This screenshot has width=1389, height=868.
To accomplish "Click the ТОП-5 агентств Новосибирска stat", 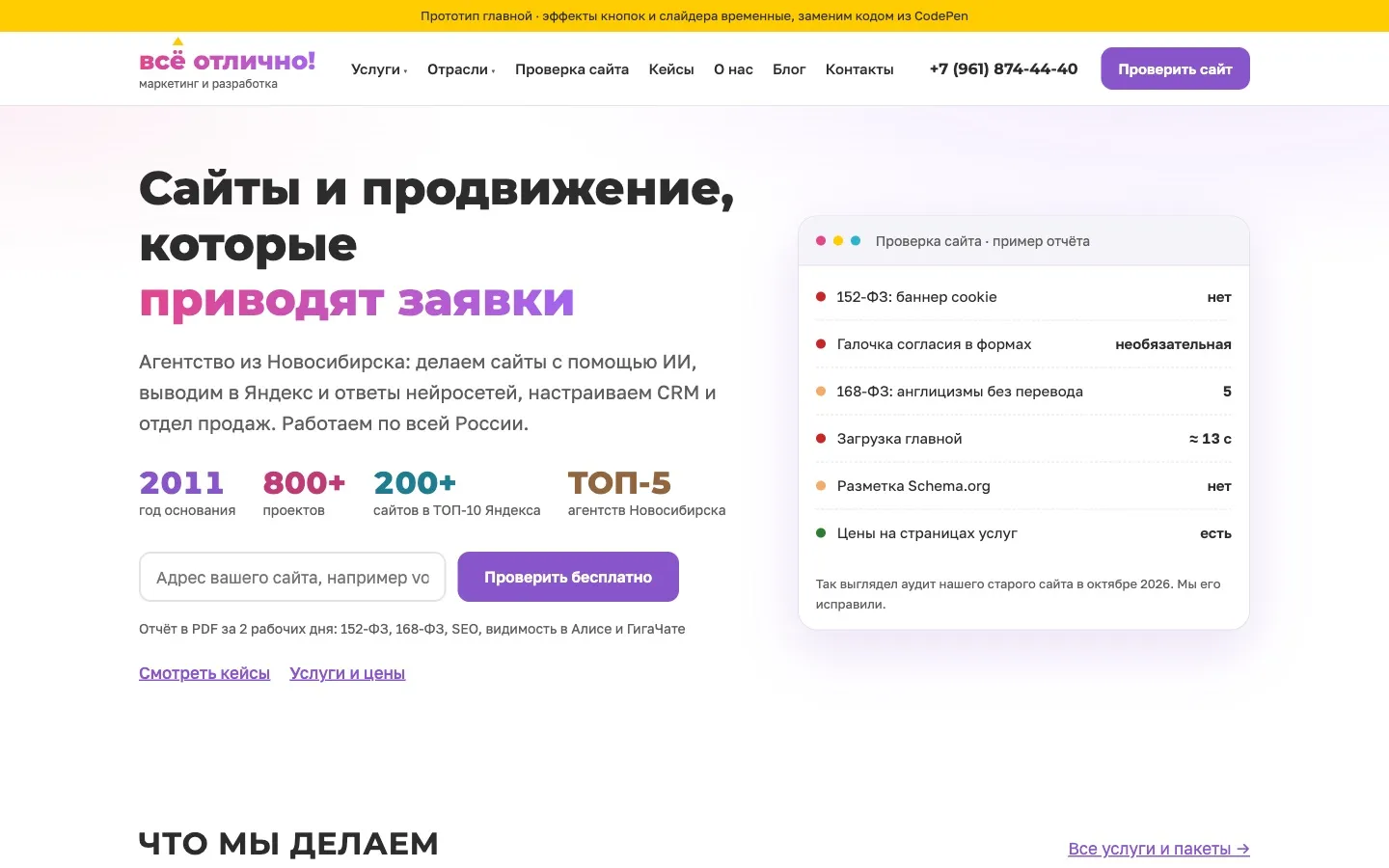I will click(x=646, y=493).
